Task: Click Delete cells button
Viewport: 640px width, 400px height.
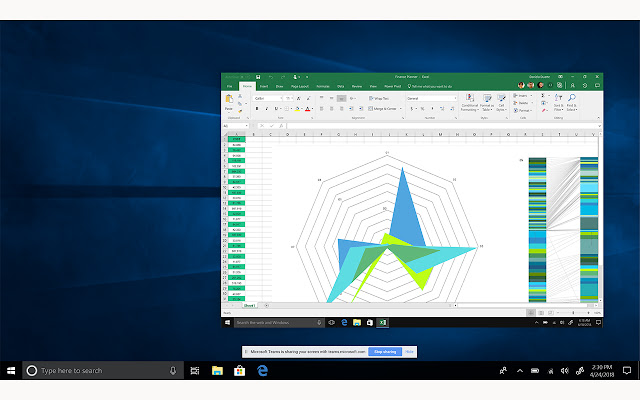Action: point(521,103)
